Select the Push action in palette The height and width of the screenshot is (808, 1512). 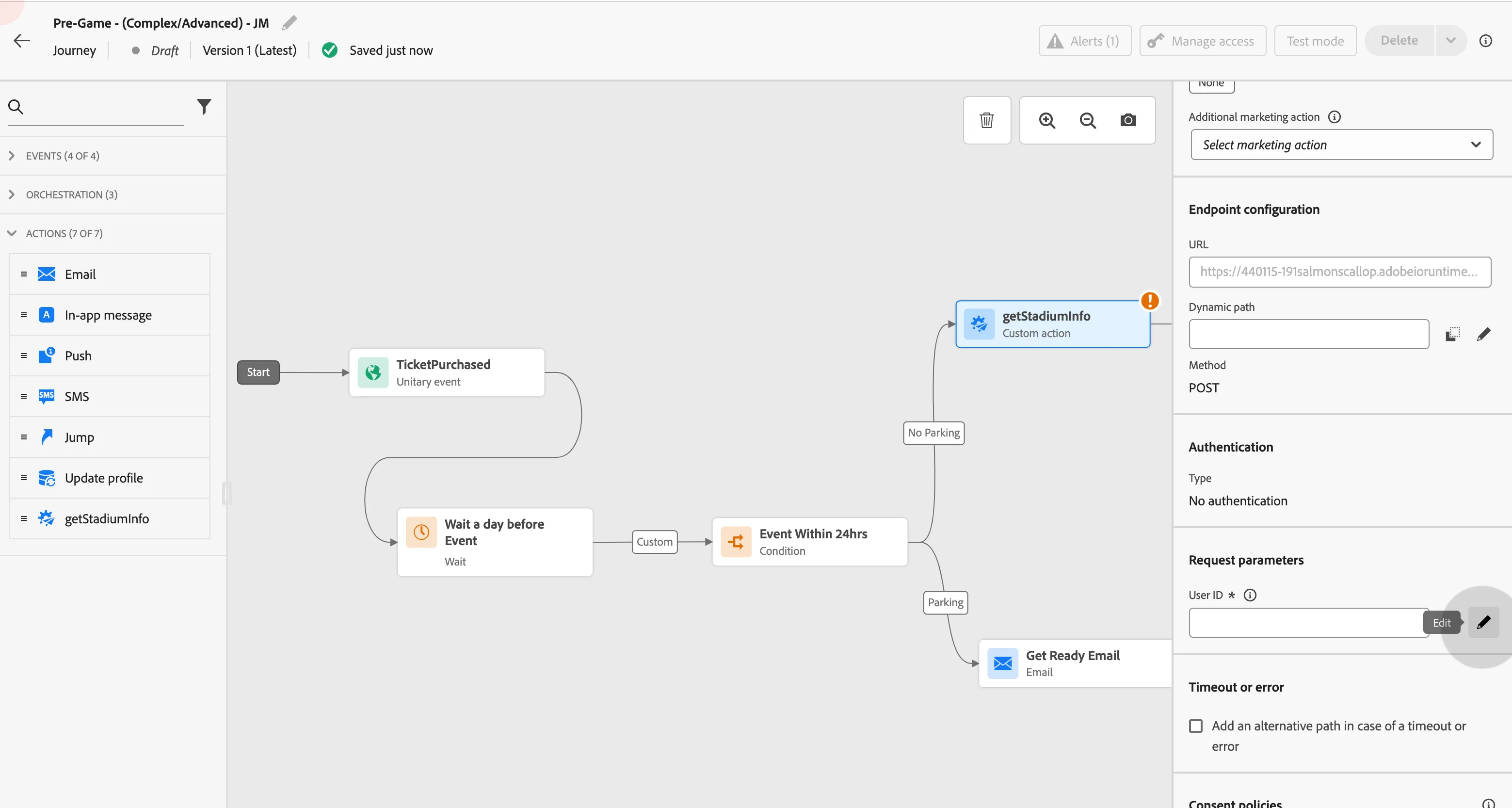point(110,356)
